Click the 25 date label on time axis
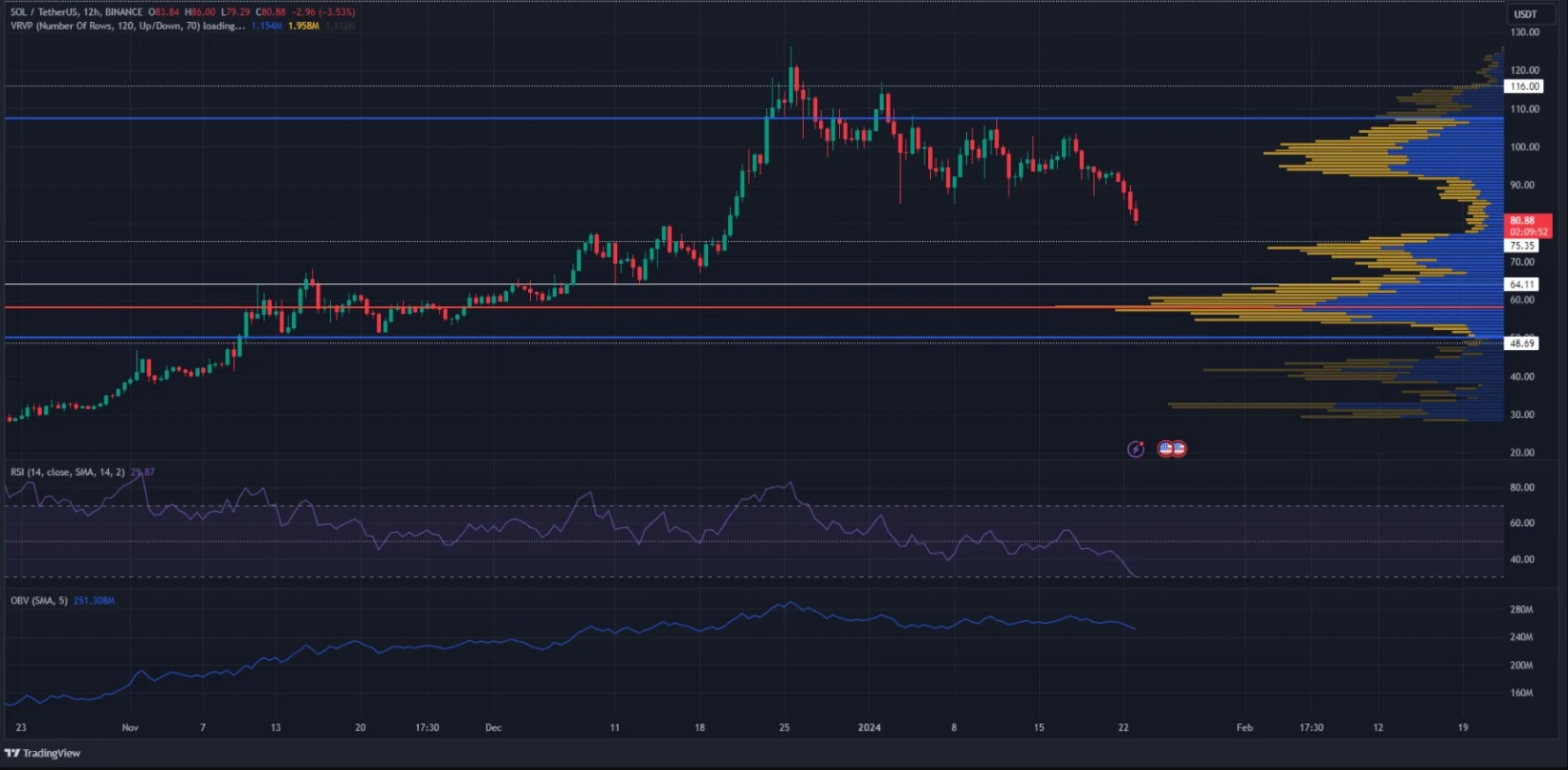The image size is (1568, 770). 784,728
